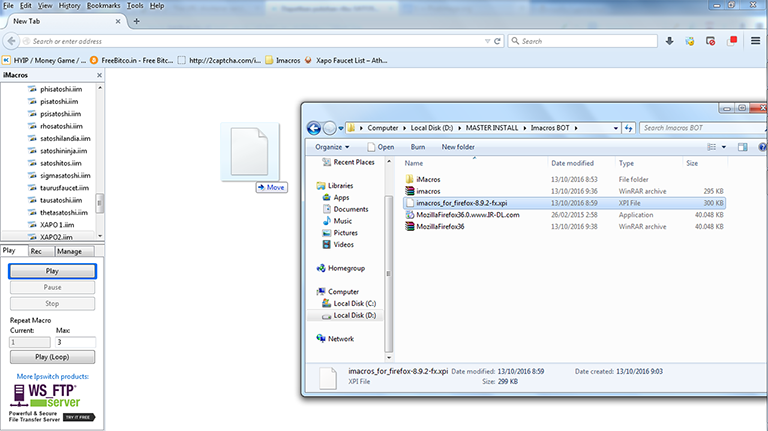Select MozillaFirefox36 WinRAR archive
Screen dimensions: 768x431
[564, 226]
